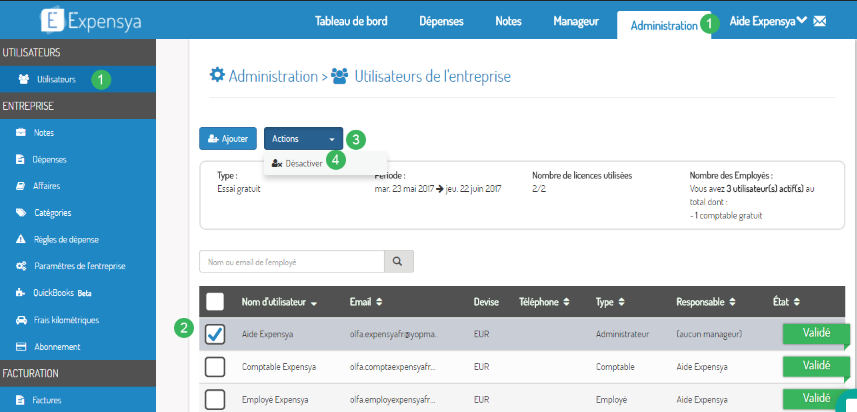Sort by Responsable column
Viewport: 857px width, 412px height.
click(704, 302)
